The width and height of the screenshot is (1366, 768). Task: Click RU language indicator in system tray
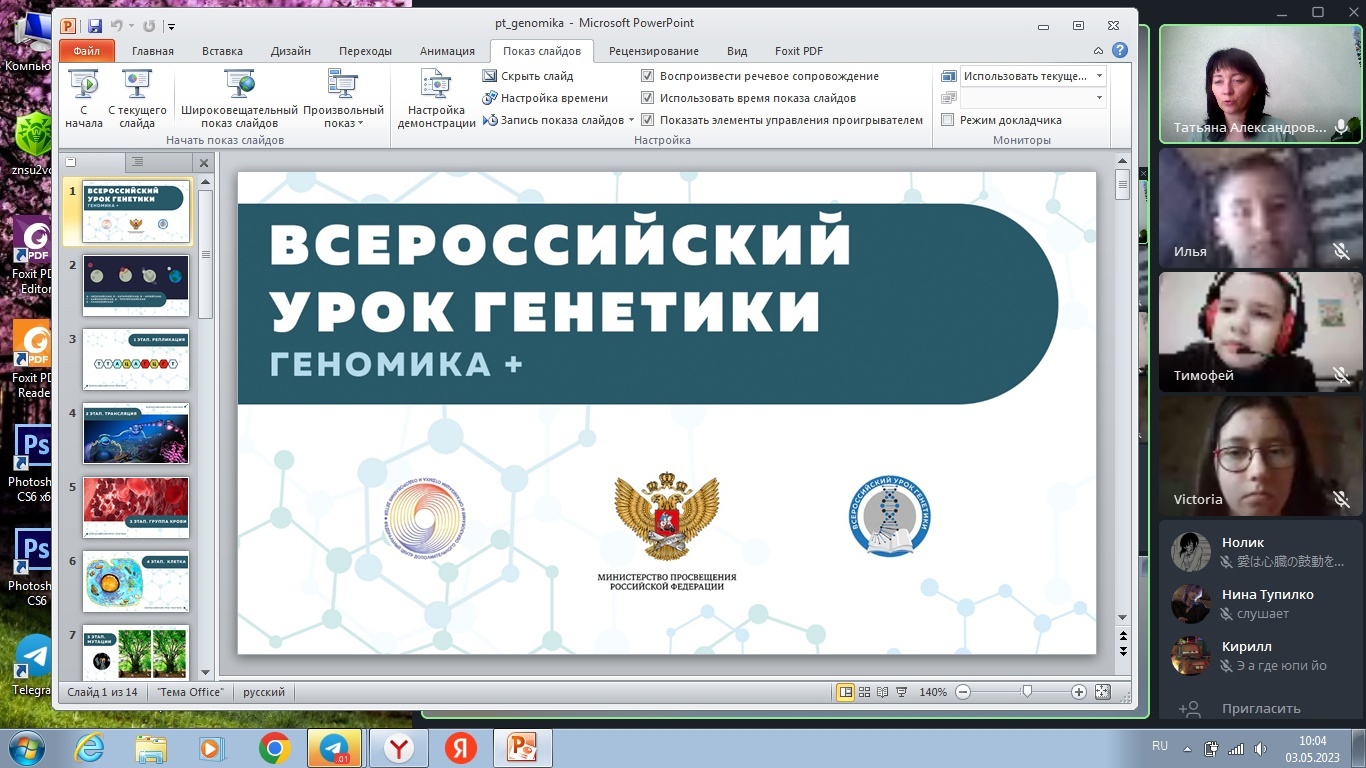[x=1160, y=746]
